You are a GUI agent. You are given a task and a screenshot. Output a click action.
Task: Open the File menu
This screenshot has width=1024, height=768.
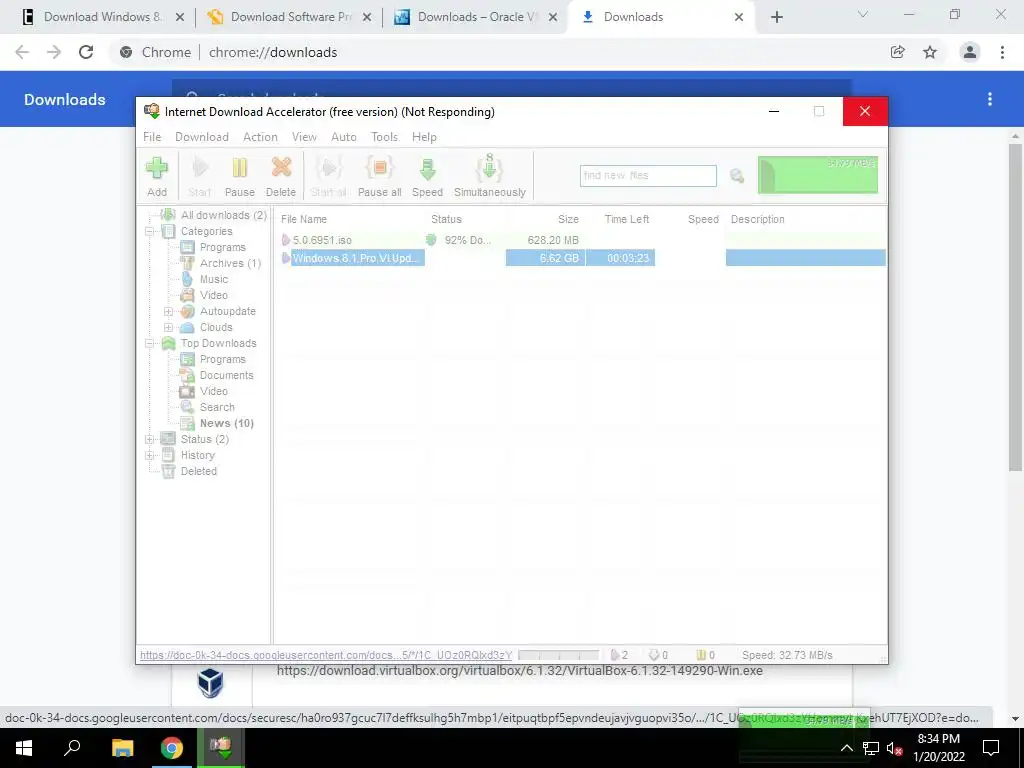pyautogui.click(x=152, y=136)
